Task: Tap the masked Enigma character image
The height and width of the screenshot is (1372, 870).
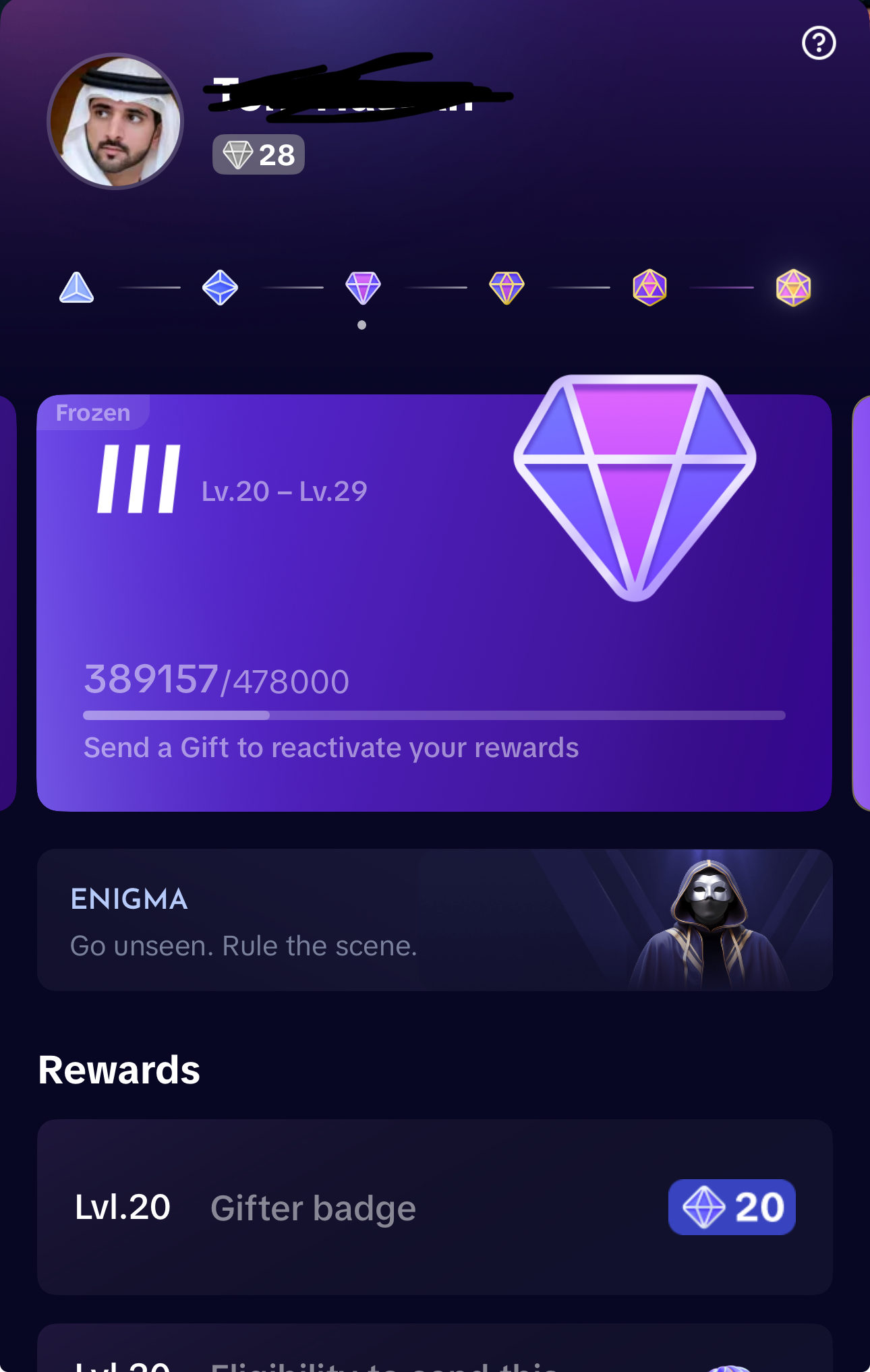Action: pyautogui.click(x=709, y=922)
